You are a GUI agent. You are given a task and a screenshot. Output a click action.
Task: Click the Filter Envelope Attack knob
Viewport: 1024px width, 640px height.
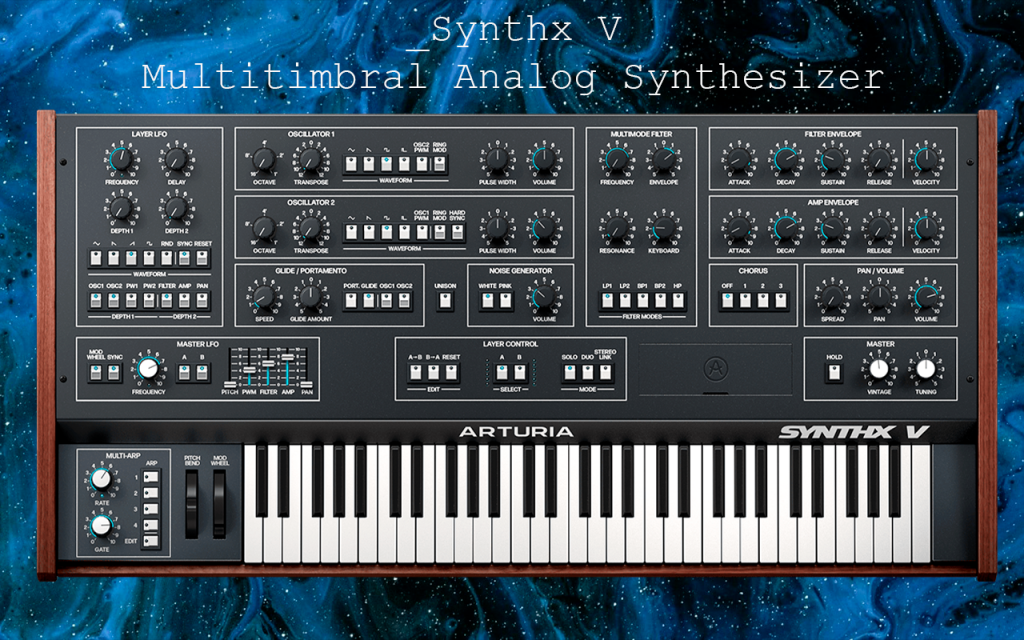pyautogui.click(x=739, y=159)
